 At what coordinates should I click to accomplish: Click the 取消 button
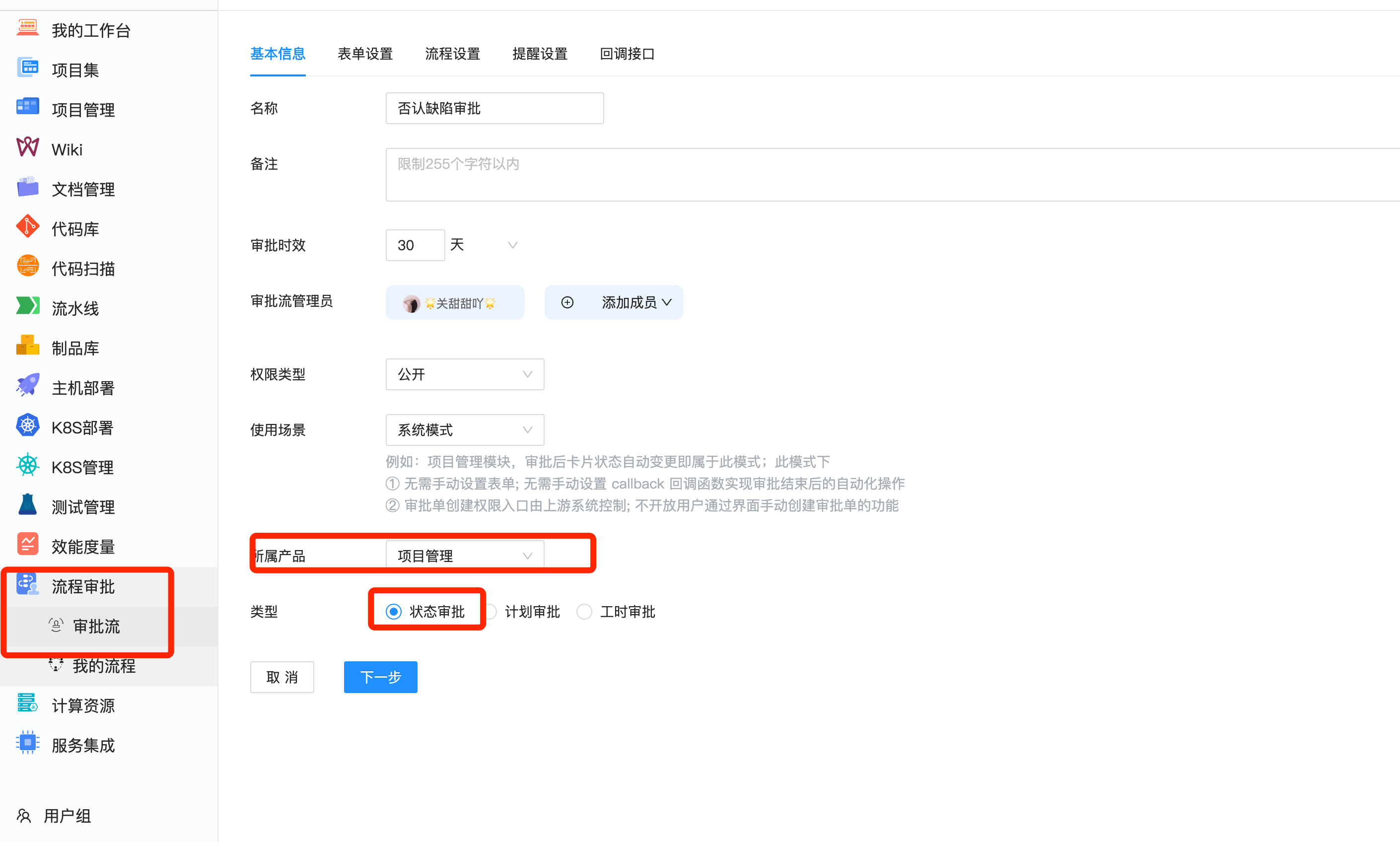(x=282, y=677)
